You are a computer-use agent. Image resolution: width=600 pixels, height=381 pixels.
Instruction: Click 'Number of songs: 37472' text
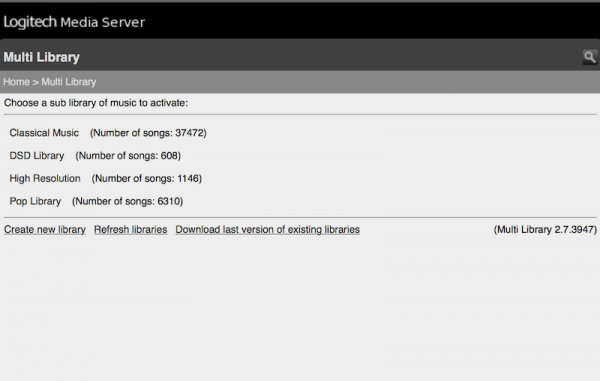(x=148, y=133)
